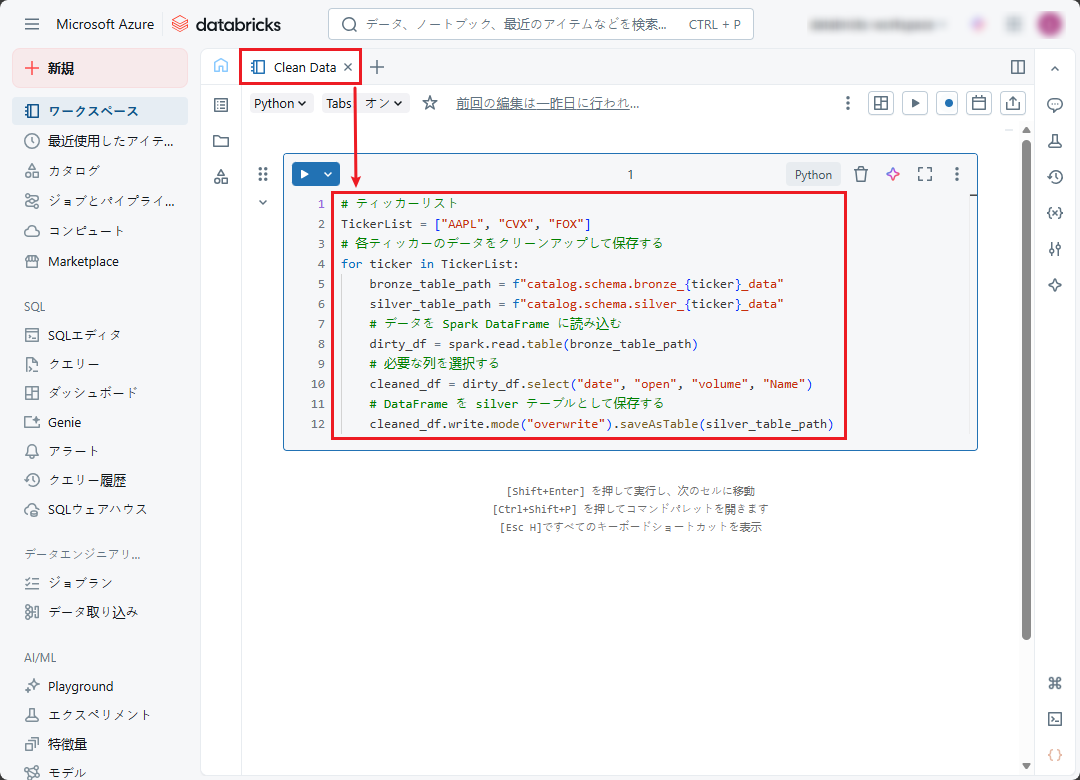Expand run options arrow beside cell play button
This screenshot has width=1080, height=780.
[x=328, y=174]
